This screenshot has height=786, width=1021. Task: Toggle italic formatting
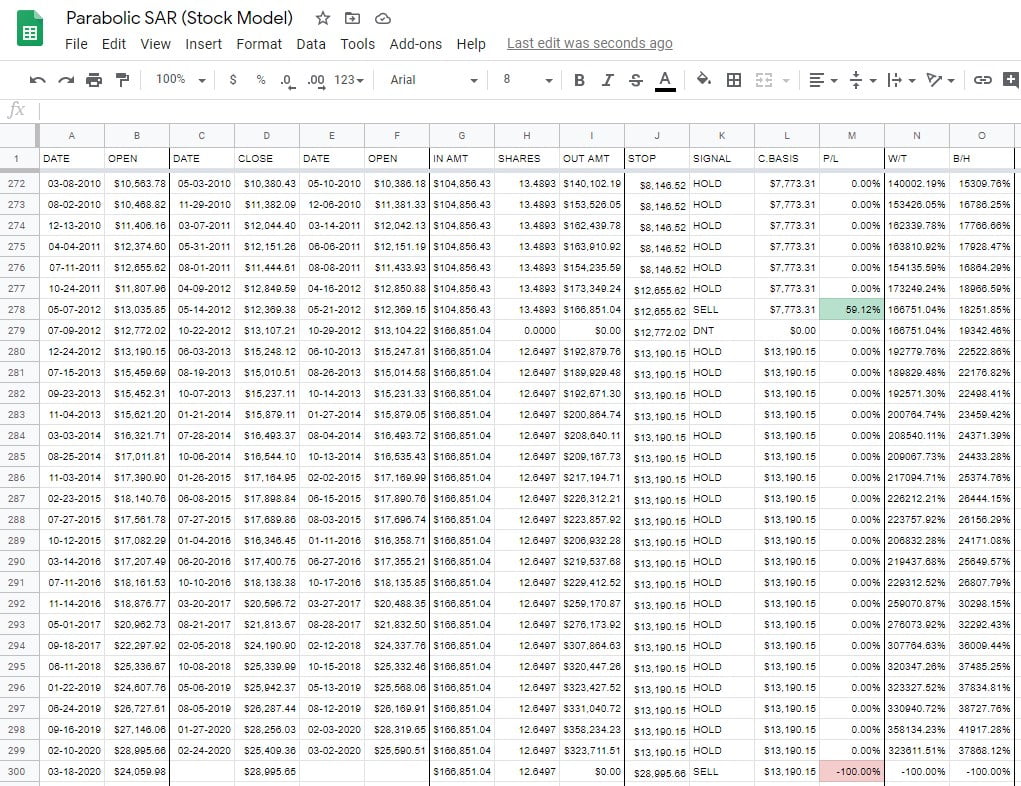607,80
